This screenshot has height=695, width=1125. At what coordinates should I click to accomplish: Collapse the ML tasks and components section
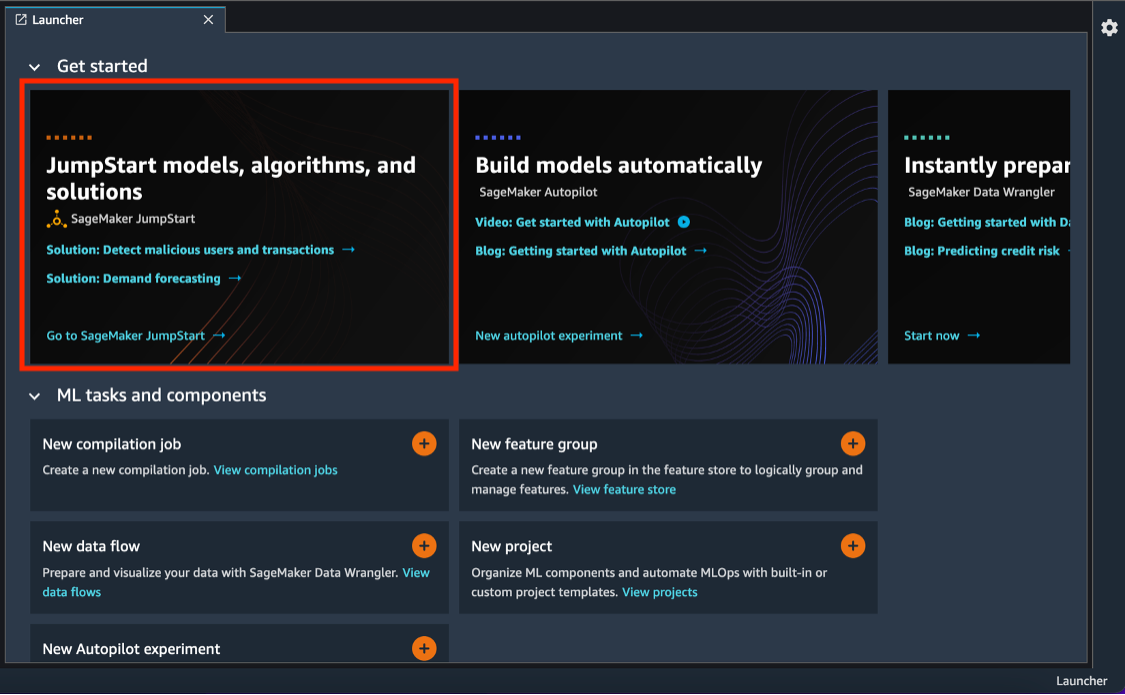34,395
